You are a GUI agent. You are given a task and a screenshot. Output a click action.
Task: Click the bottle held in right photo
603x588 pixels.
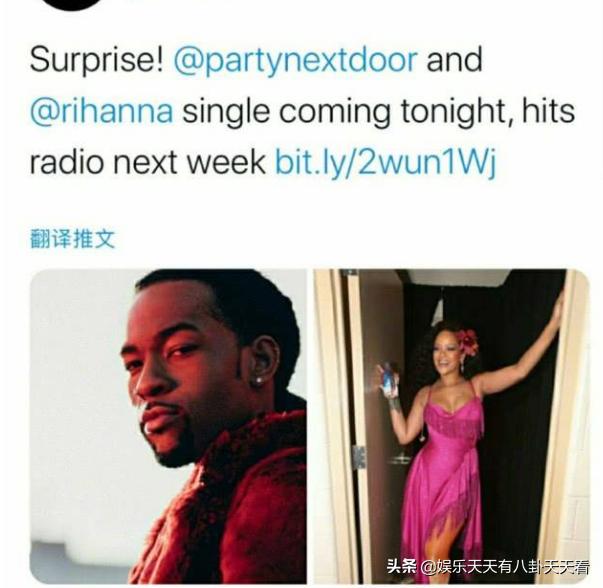pos(387,379)
